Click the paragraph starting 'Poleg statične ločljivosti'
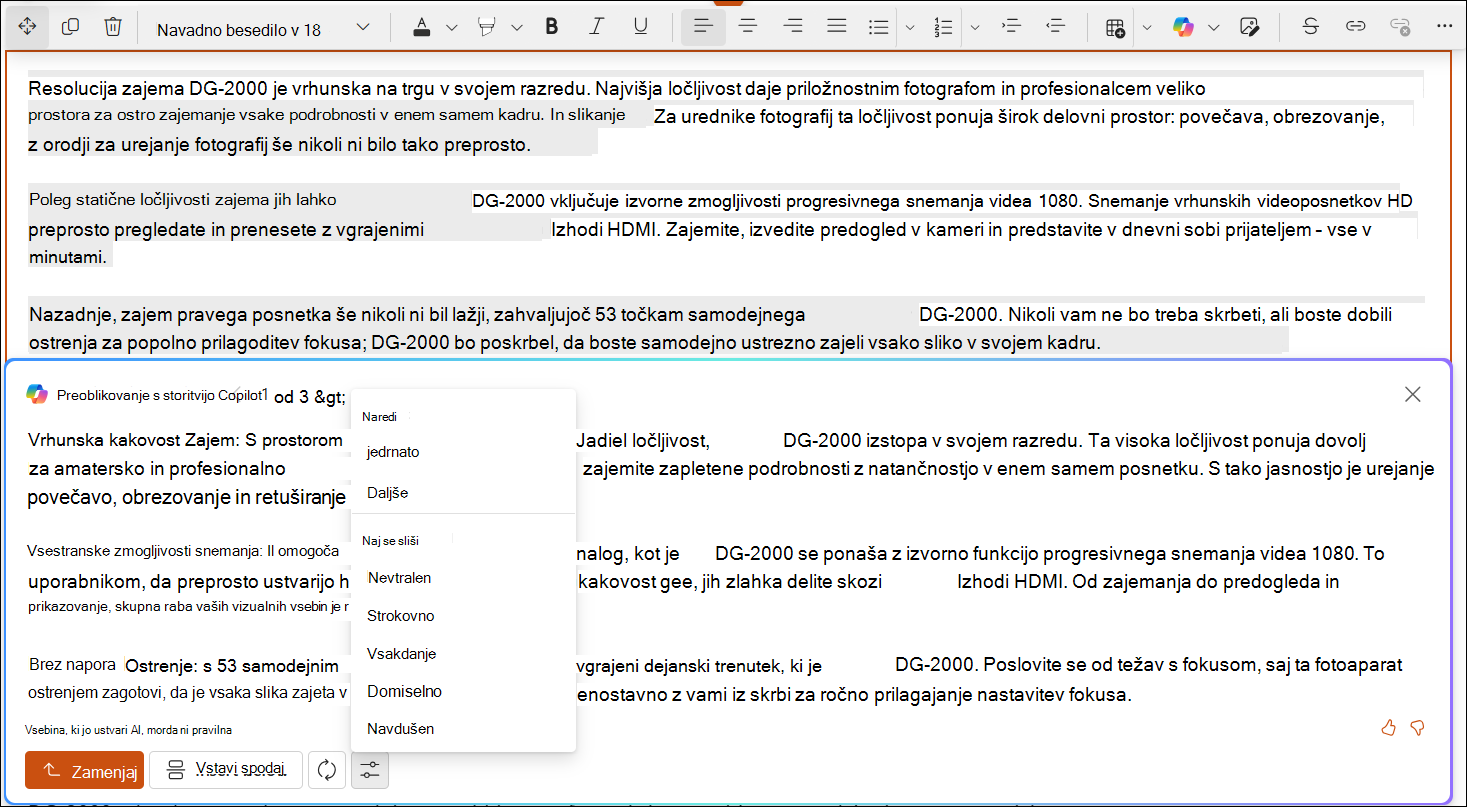Viewport: 1467px width, 807px height. [x=721, y=228]
